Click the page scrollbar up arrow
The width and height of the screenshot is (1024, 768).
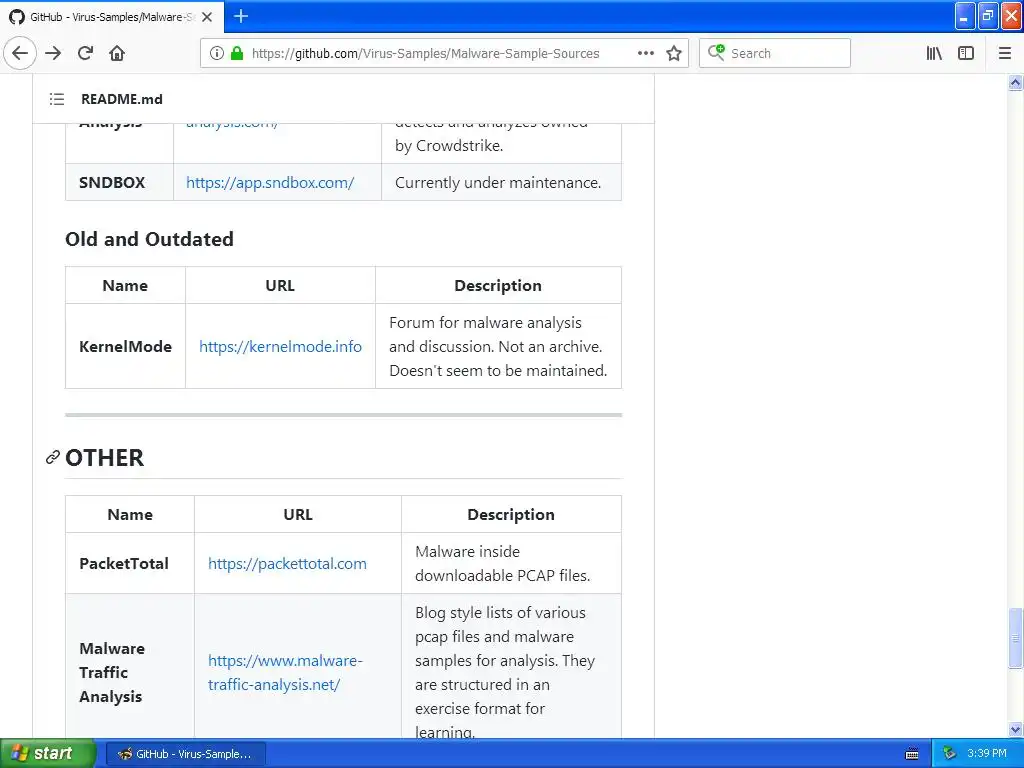1015,82
